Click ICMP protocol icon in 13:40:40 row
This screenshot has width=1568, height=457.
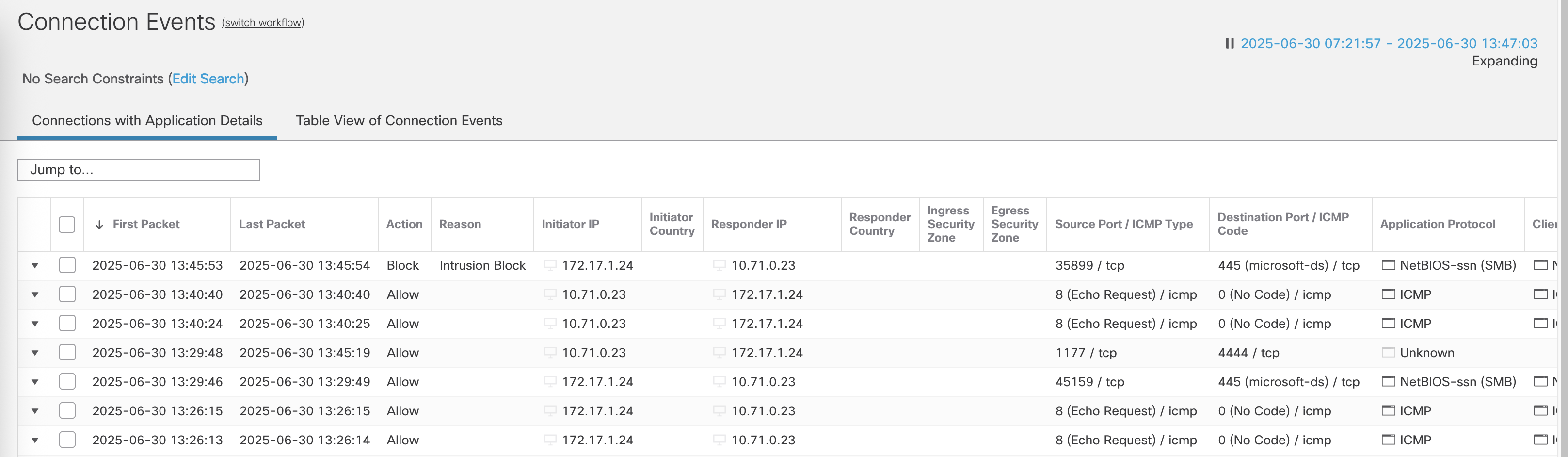coord(1388,294)
